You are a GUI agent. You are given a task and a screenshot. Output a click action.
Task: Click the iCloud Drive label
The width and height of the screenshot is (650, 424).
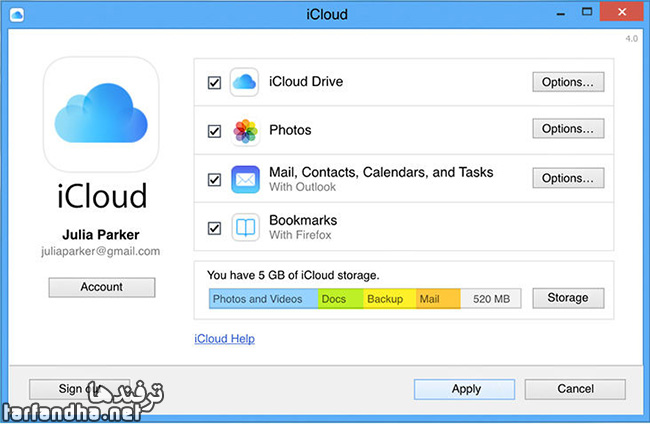[306, 81]
